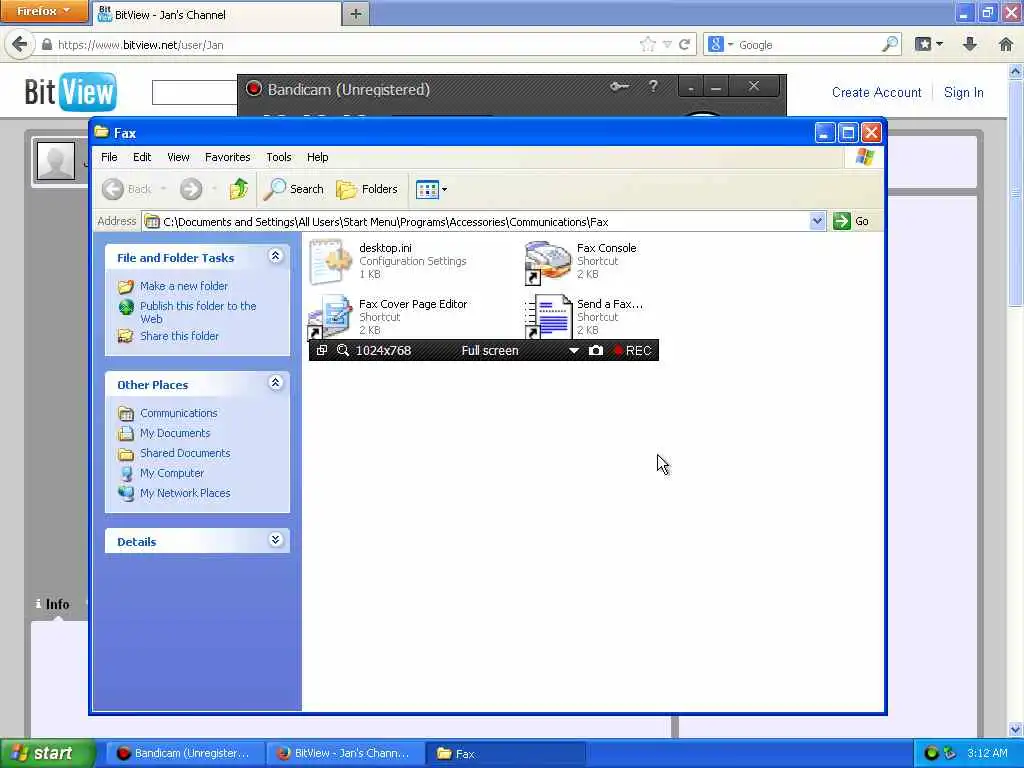Select the desktop.ini file icon
Image resolution: width=1024 pixels, height=768 pixels.
click(x=330, y=262)
